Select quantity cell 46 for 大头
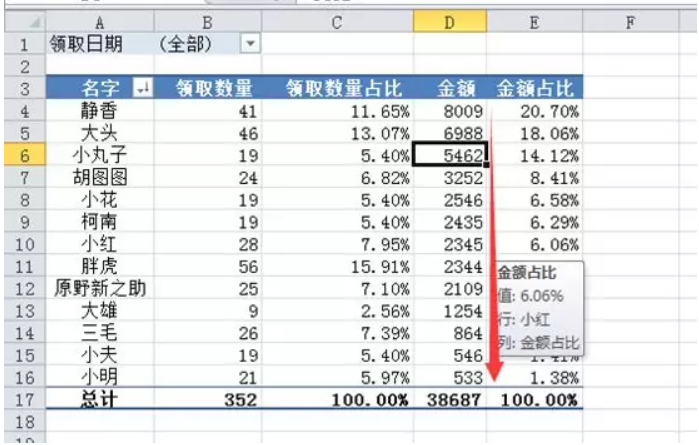Image resolution: width=699 pixels, height=445 pixels. pos(208,133)
